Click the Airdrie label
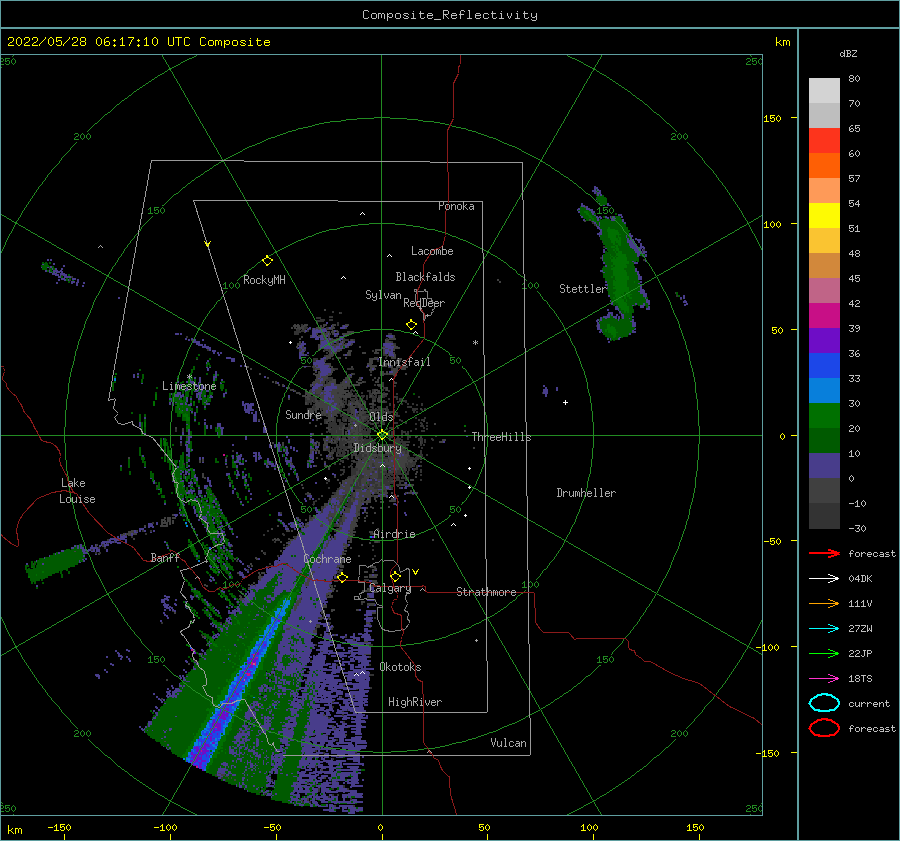This screenshot has width=900, height=841. point(394,534)
